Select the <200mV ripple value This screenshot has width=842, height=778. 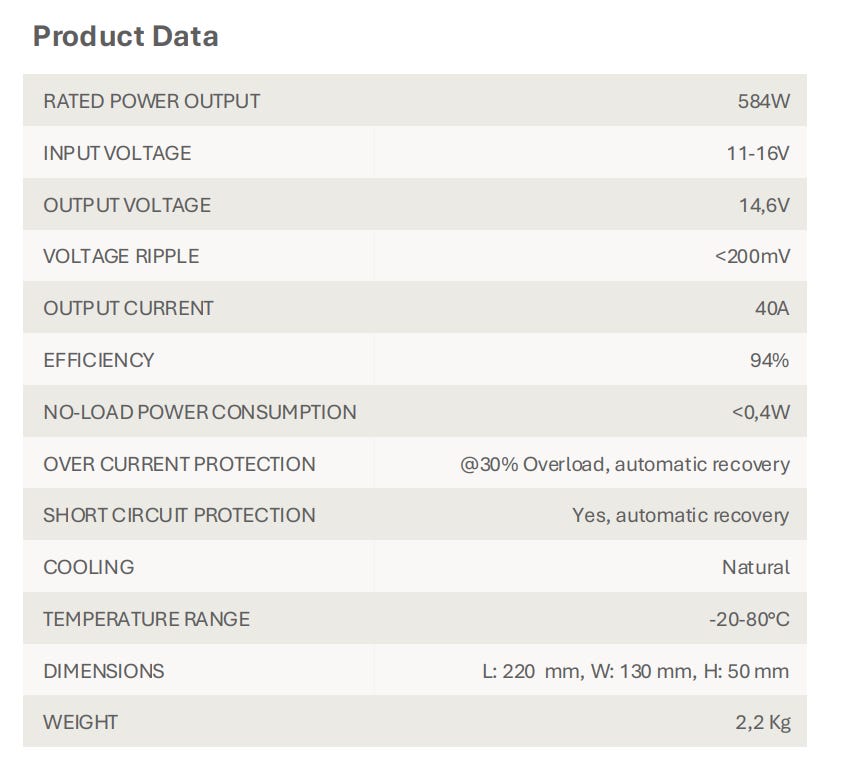coord(752,256)
